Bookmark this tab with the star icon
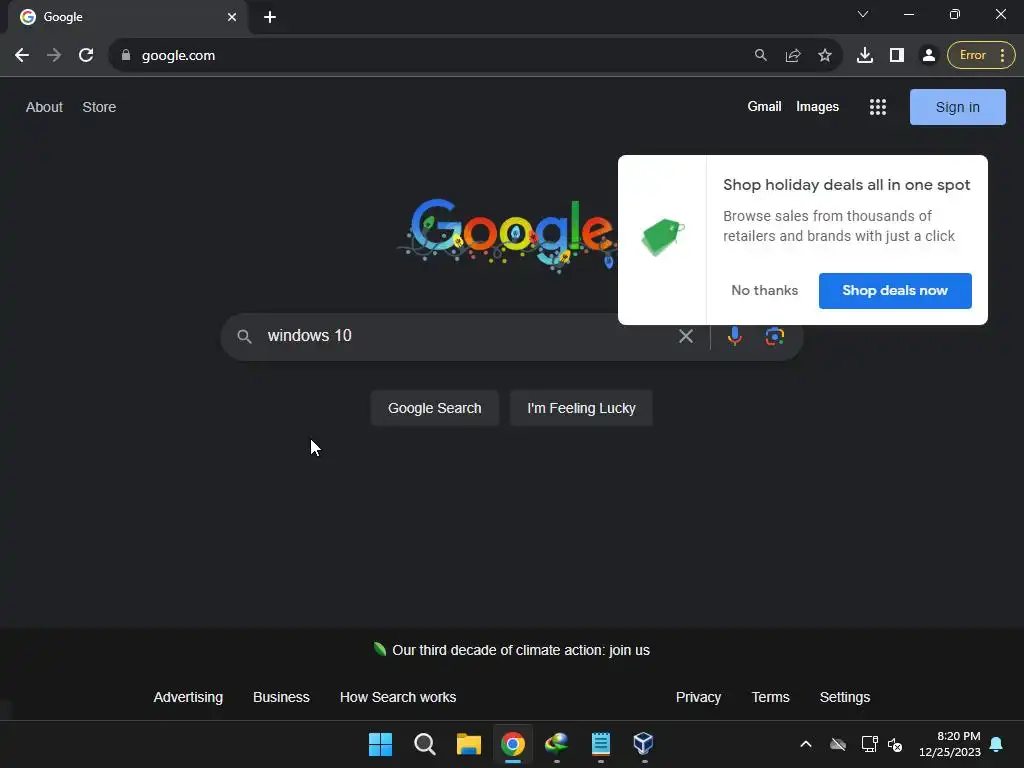This screenshot has height=768, width=1024. (x=825, y=56)
